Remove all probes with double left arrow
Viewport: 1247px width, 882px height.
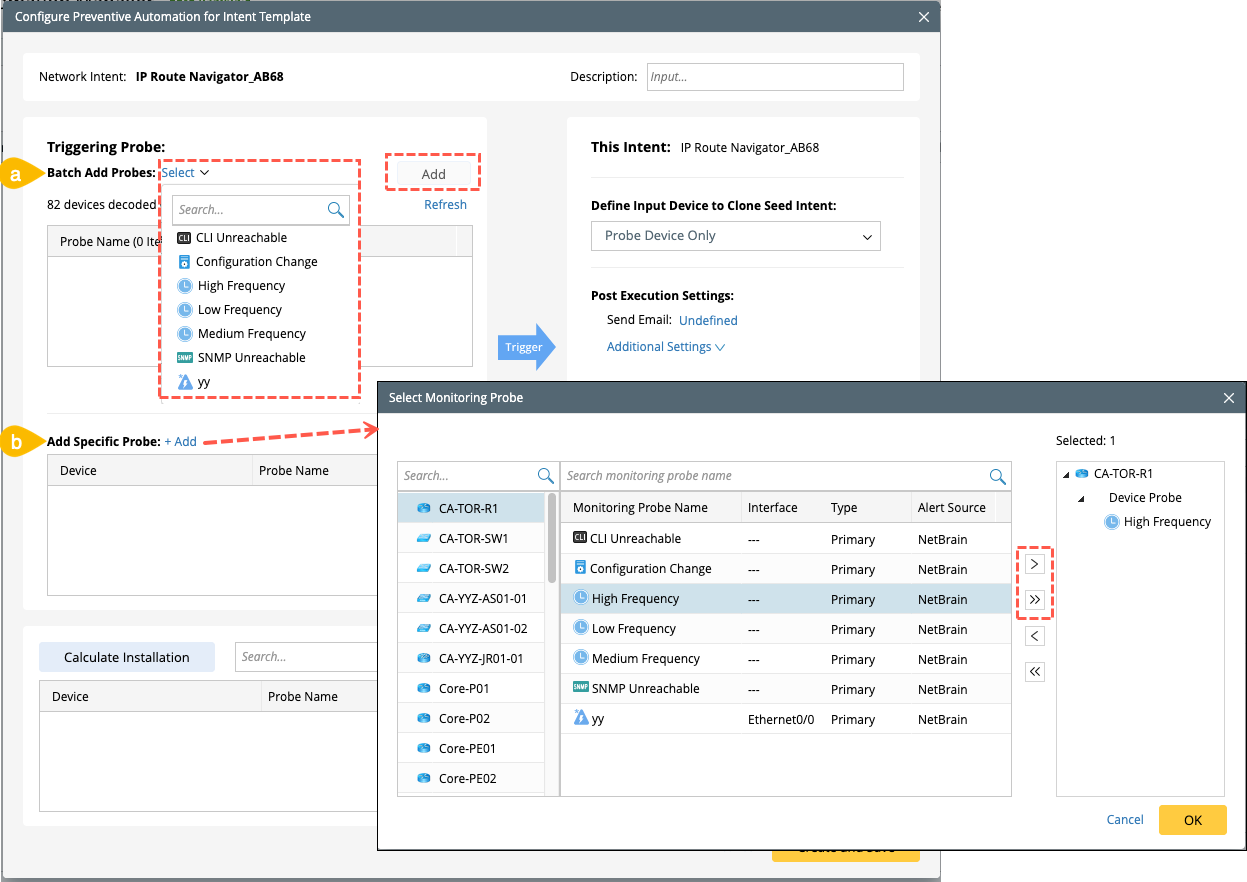coord(1035,672)
